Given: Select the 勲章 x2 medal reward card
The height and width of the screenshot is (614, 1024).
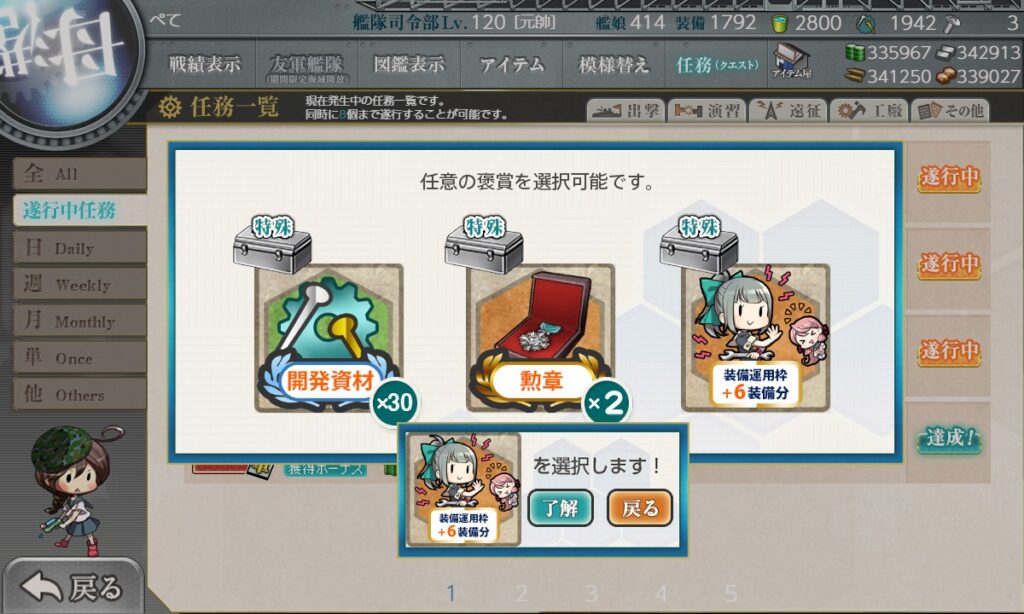Looking at the screenshot, I should coord(541,338).
